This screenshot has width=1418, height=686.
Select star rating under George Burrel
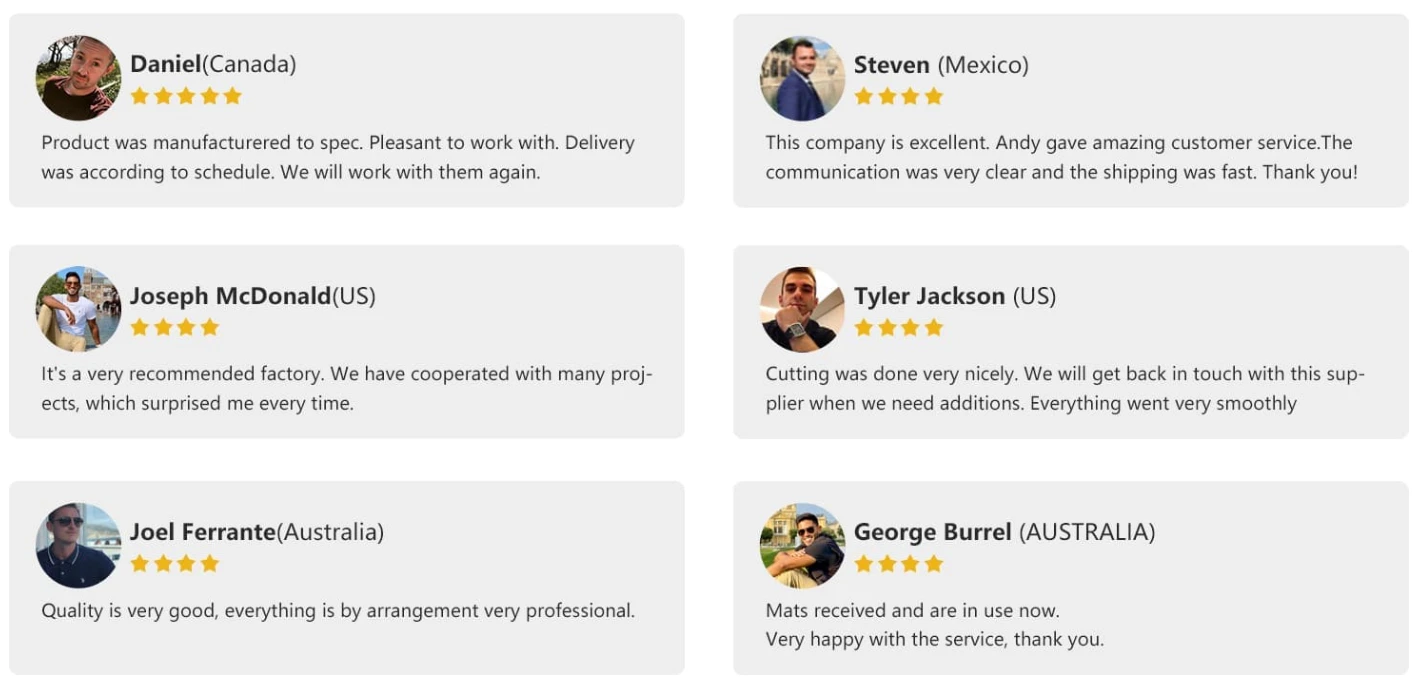coord(899,563)
